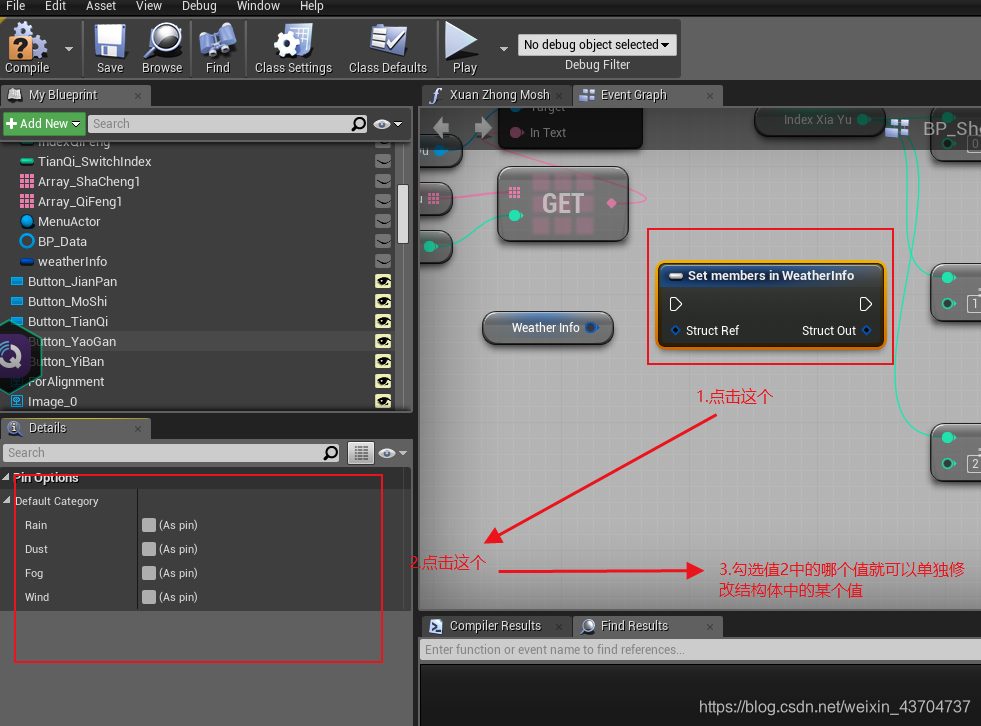Close the My Blueprint panel
The height and width of the screenshot is (726, 981).
pos(138,96)
